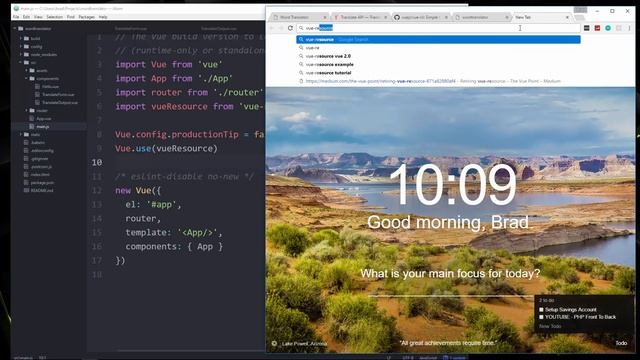This screenshot has width=640, height=360.
Task: Open the View menu in Atom
Action: [38, 17]
